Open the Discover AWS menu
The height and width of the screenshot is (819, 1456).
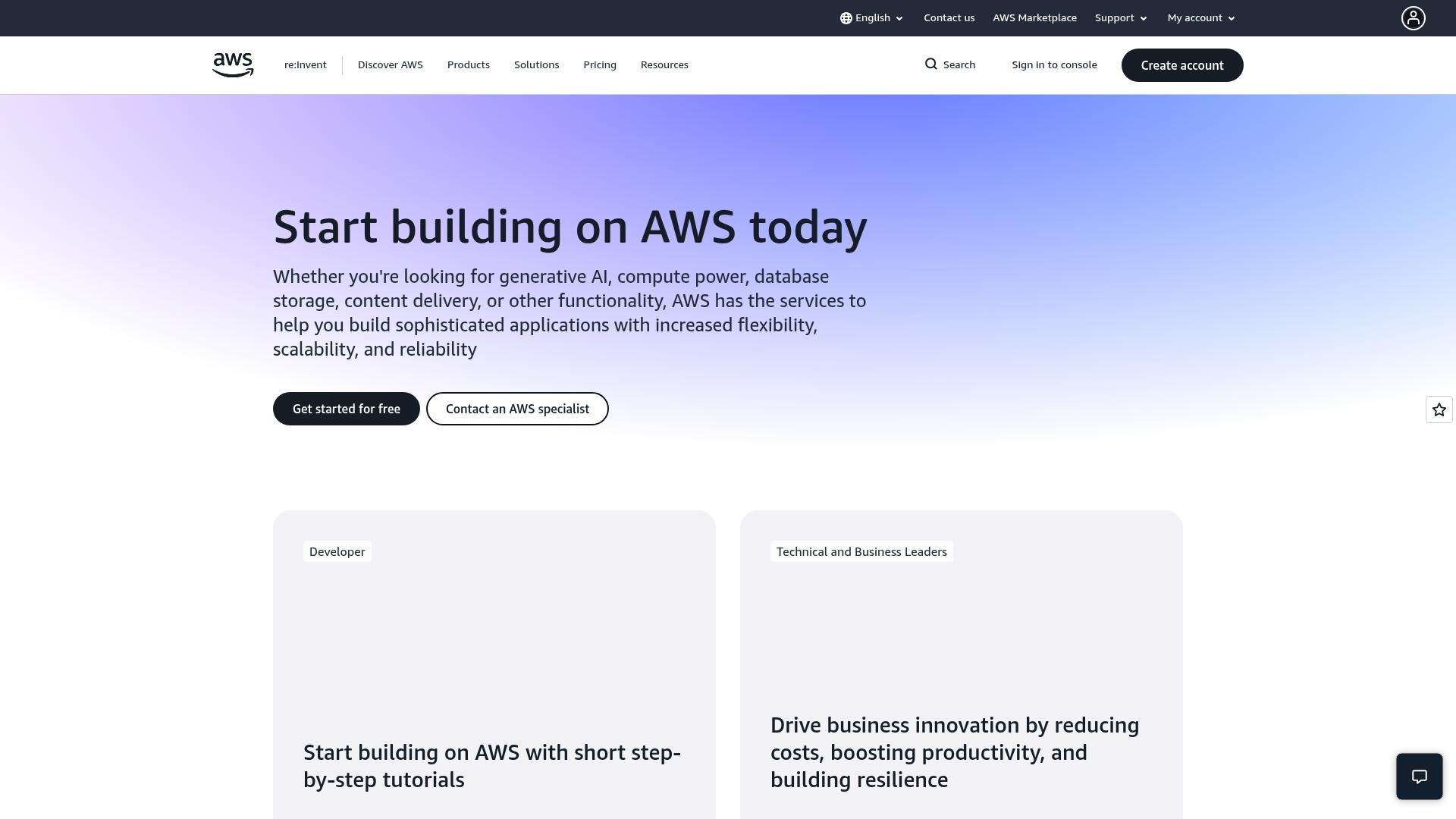391,65
